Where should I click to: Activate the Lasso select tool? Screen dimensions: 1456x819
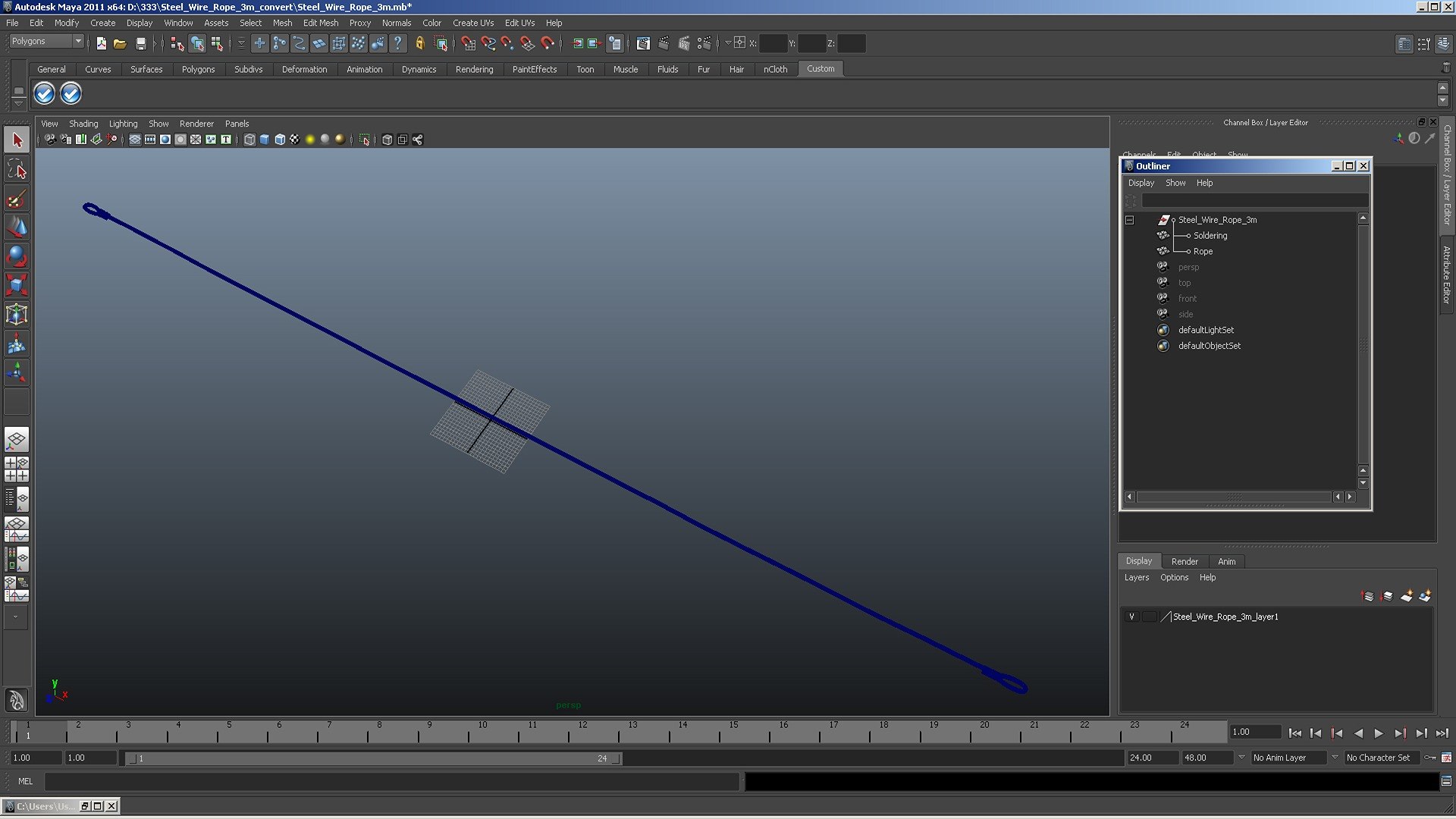17,169
